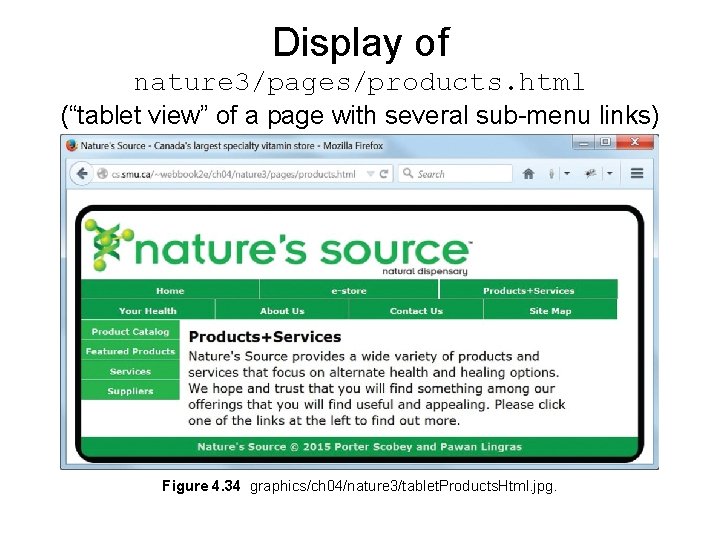This screenshot has width=720, height=540.
Task: Open Suppliers sub-menu link
Action: coord(130,391)
